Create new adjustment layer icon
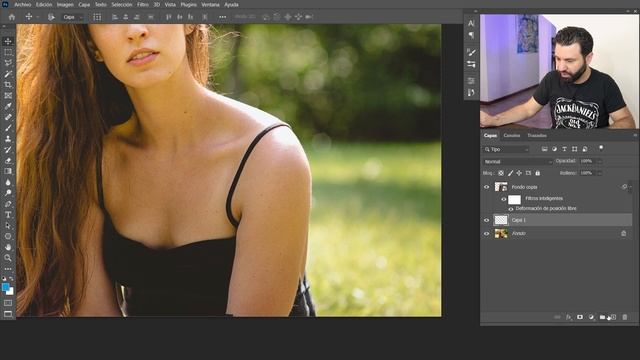640x360 pixels. pos(591,317)
